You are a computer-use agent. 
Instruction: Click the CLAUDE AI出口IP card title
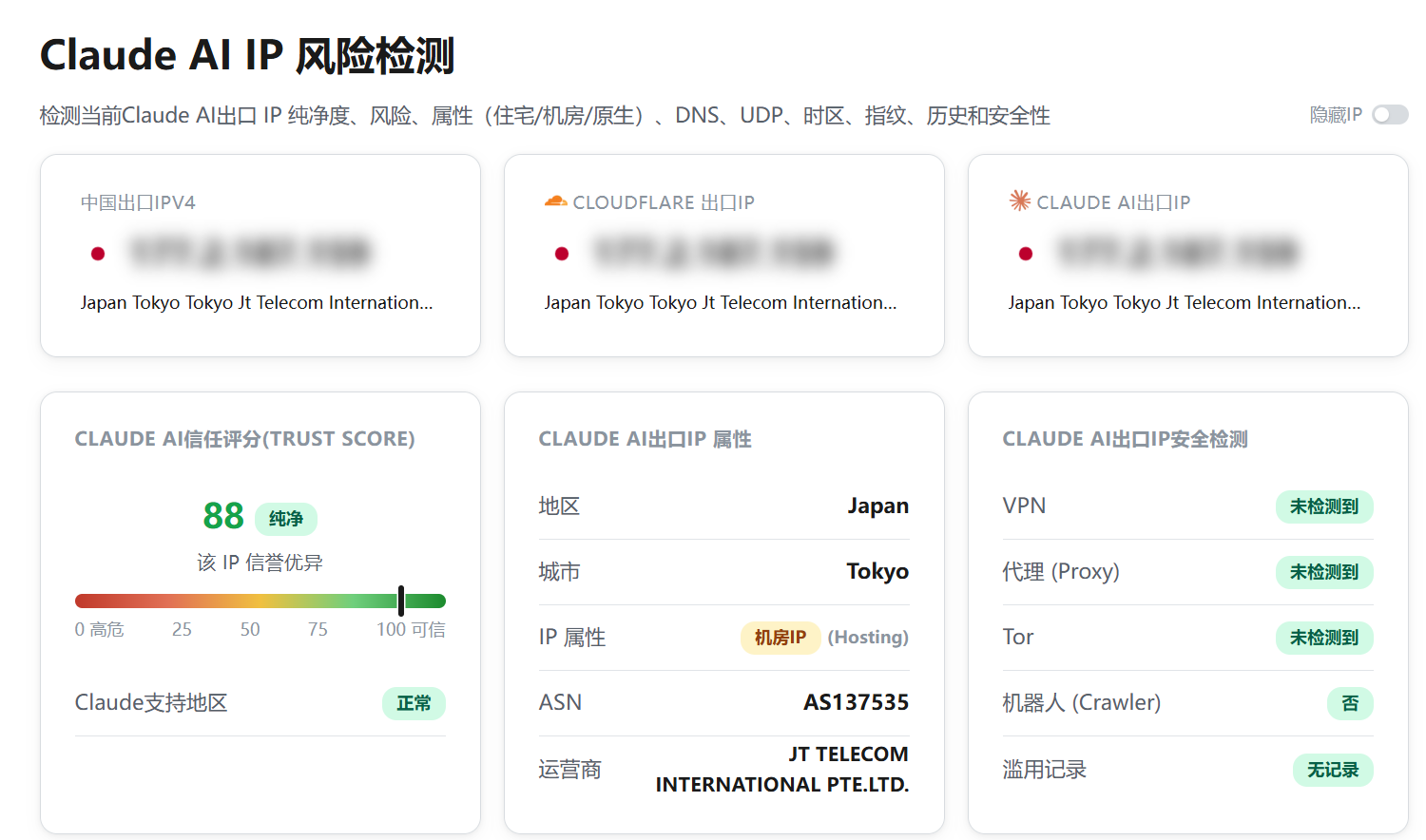(x=1113, y=202)
